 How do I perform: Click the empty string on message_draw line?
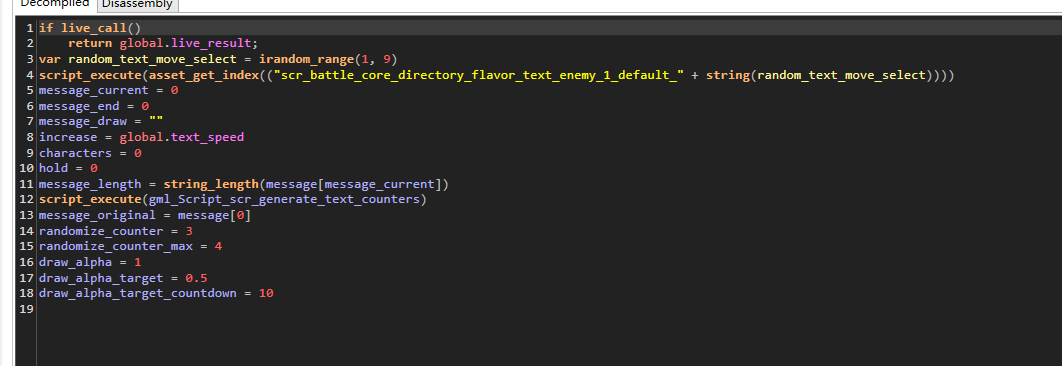point(156,121)
